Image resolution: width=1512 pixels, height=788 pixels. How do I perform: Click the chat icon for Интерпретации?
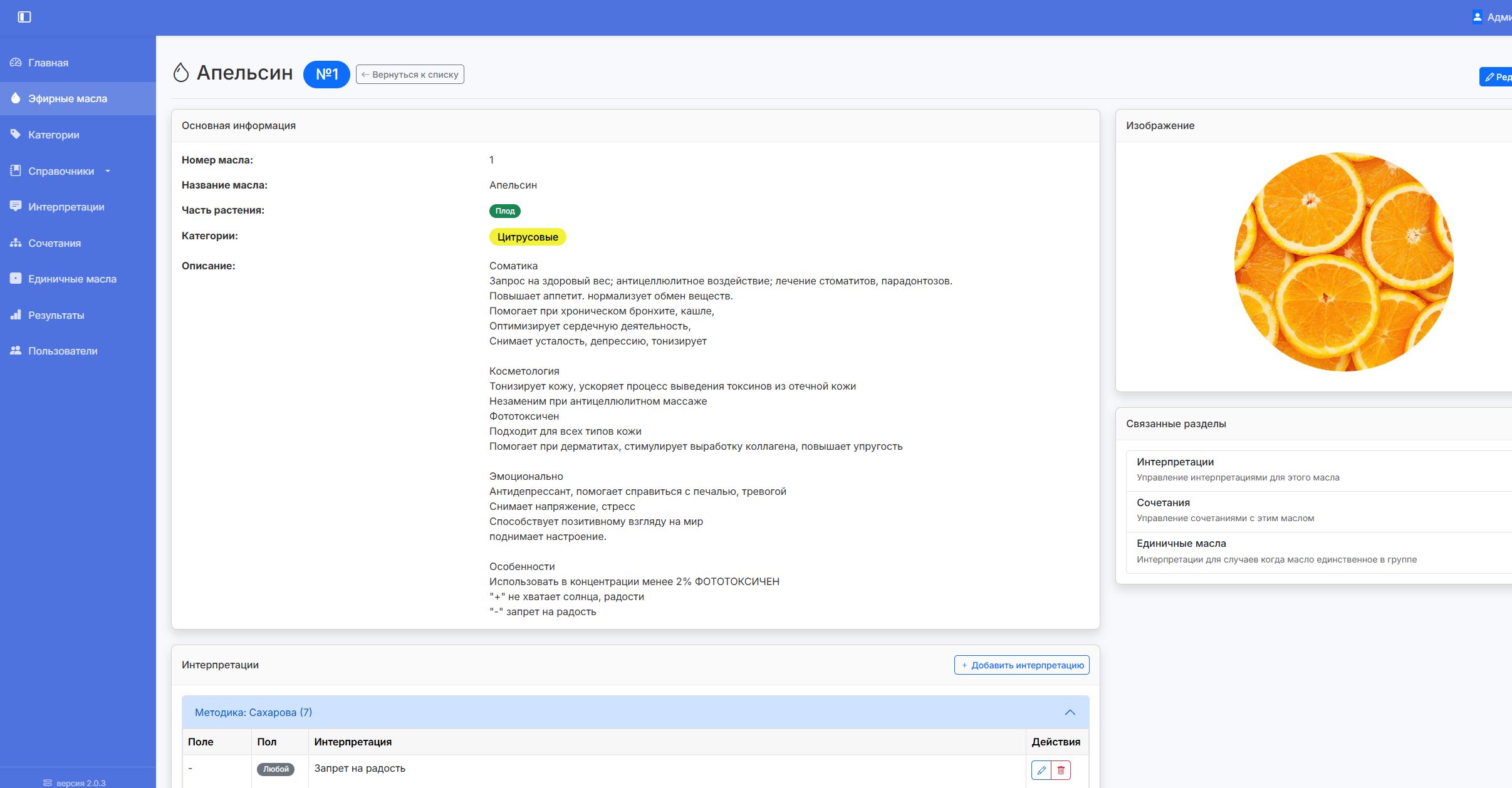[16, 207]
